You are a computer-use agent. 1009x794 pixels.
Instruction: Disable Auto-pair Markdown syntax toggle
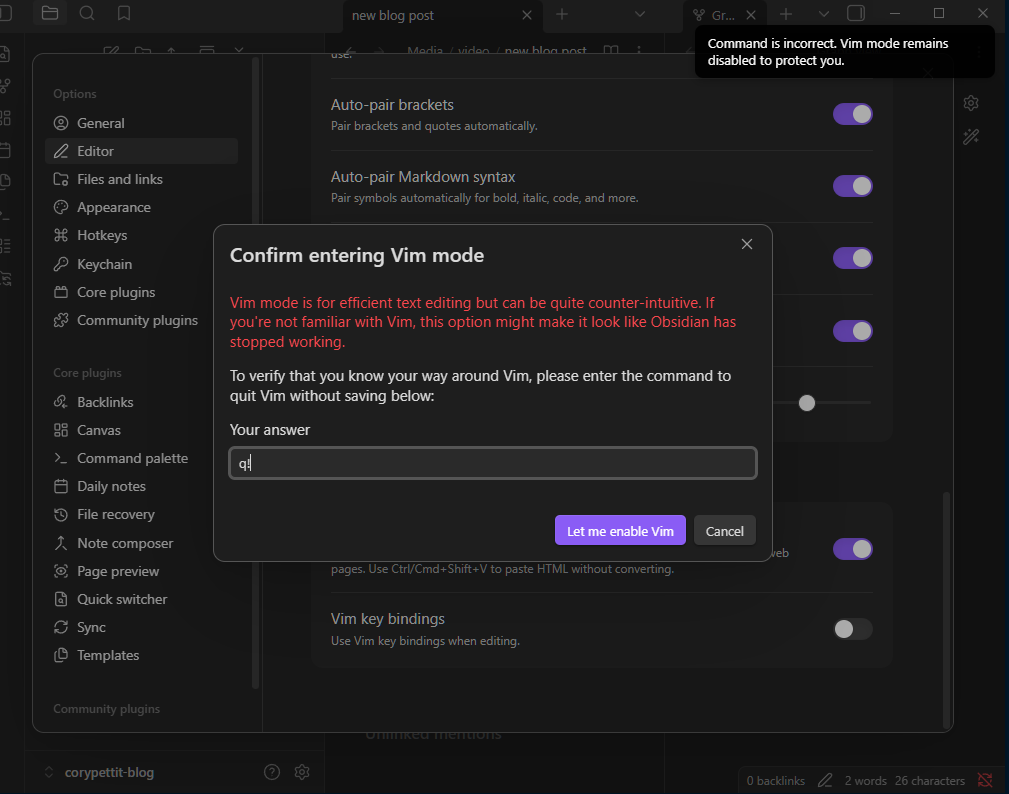[853, 186]
